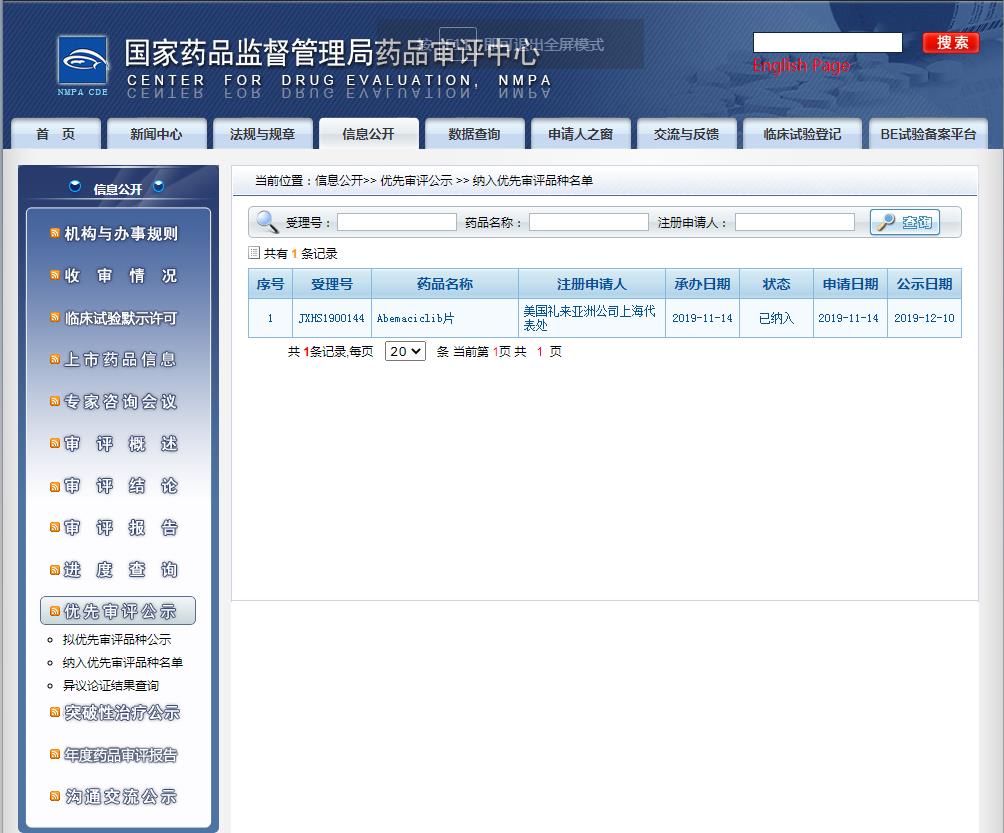Open 临床试验默示许可 in sidebar
The width and height of the screenshot is (1004, 833).
pos(121,318)
